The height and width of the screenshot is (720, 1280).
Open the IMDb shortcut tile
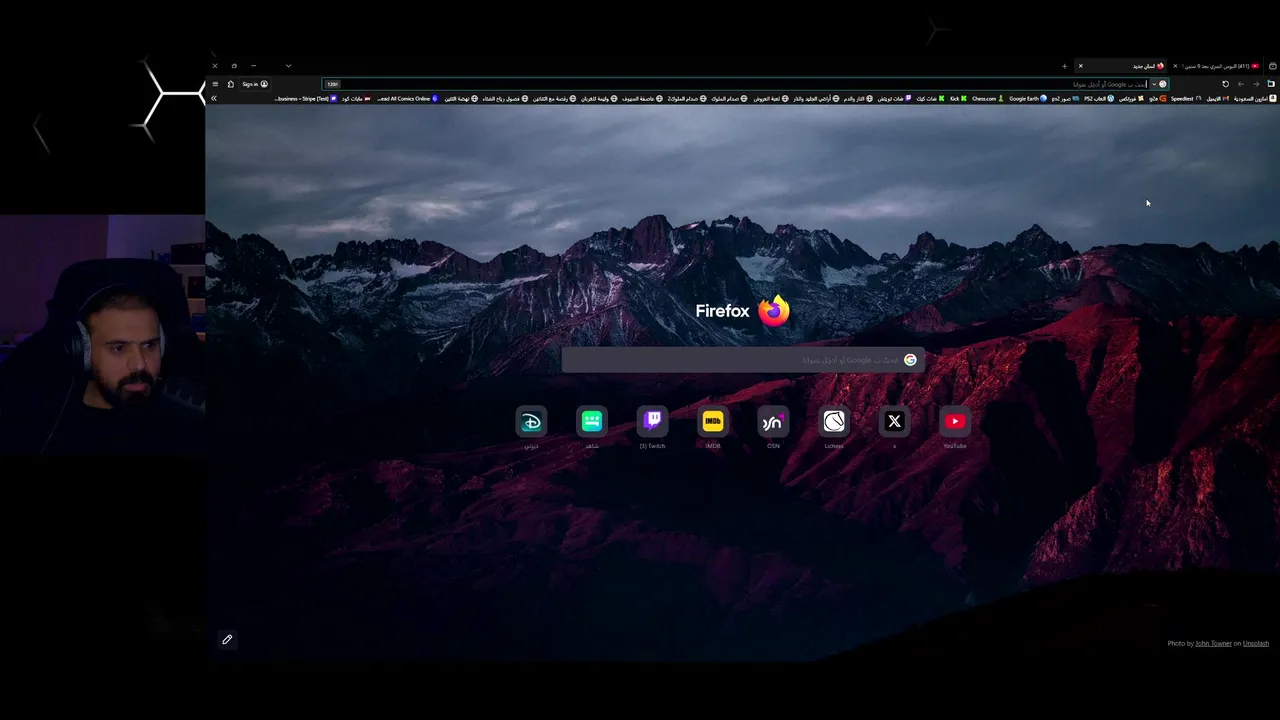tap(713, 422)
